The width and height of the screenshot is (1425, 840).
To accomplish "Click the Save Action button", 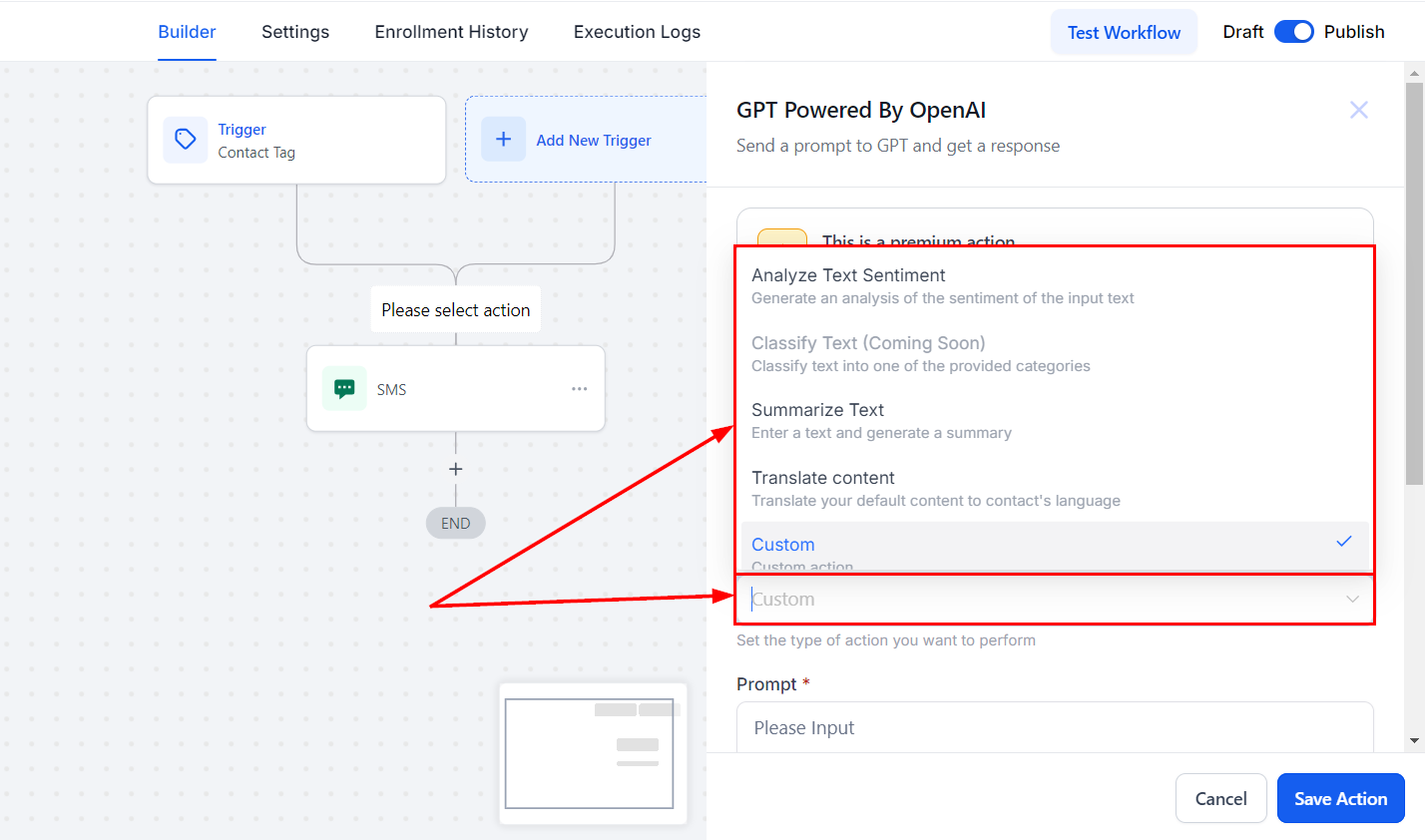I will pyautogui.click(x=1340, y=798).
